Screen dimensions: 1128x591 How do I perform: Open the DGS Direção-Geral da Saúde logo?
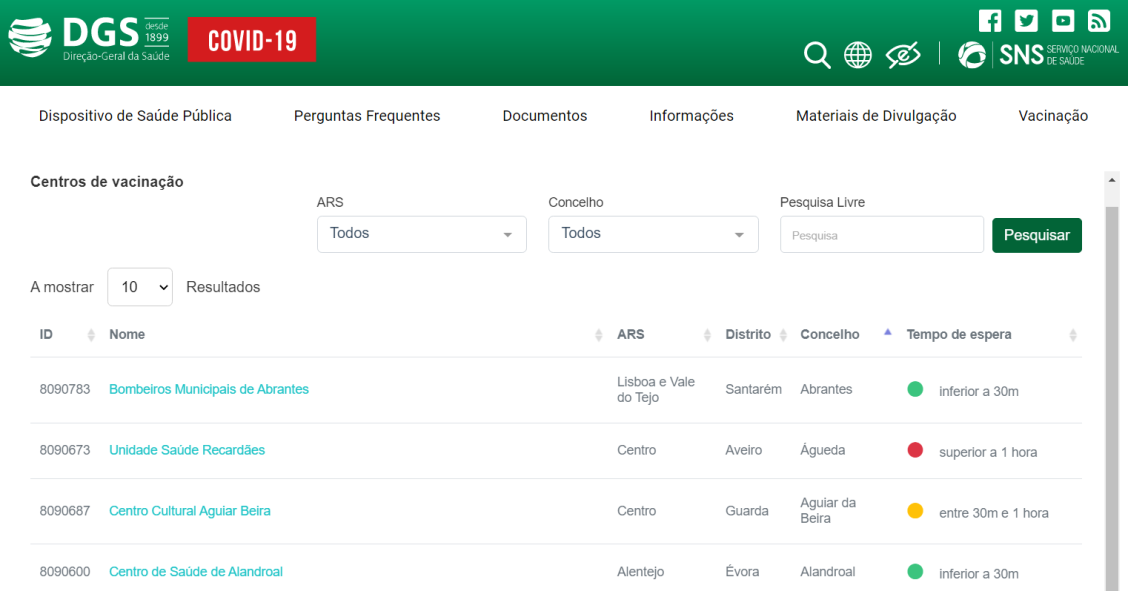89,39
